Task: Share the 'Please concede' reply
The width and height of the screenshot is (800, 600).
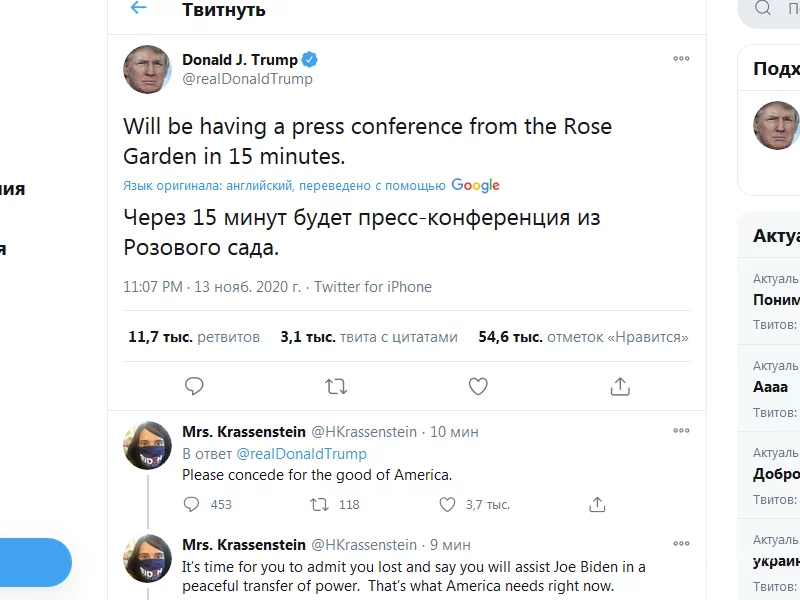Action: (x=597, y=504)
